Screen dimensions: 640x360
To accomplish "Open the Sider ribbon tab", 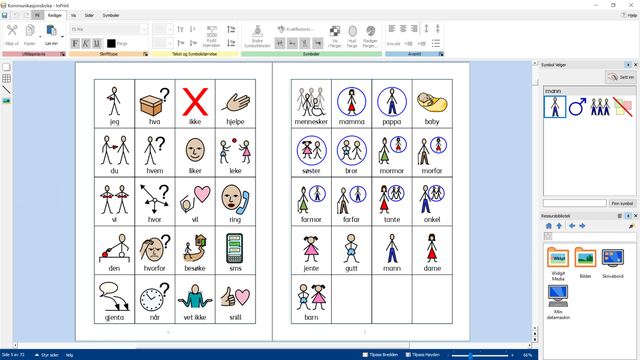I will coord(89,16).
